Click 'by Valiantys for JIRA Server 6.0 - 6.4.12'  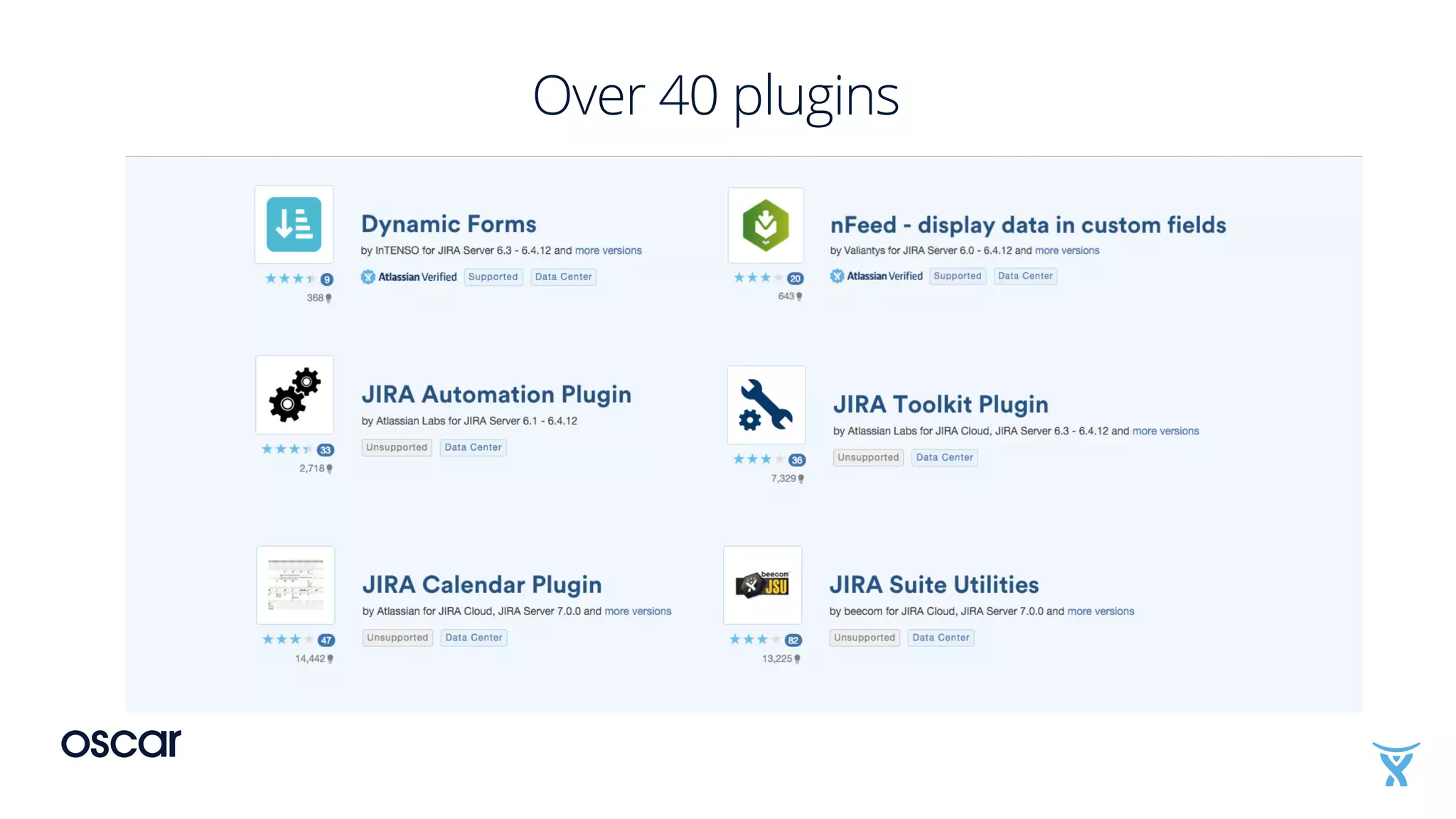pyautogui.click(x=921, y=250)
